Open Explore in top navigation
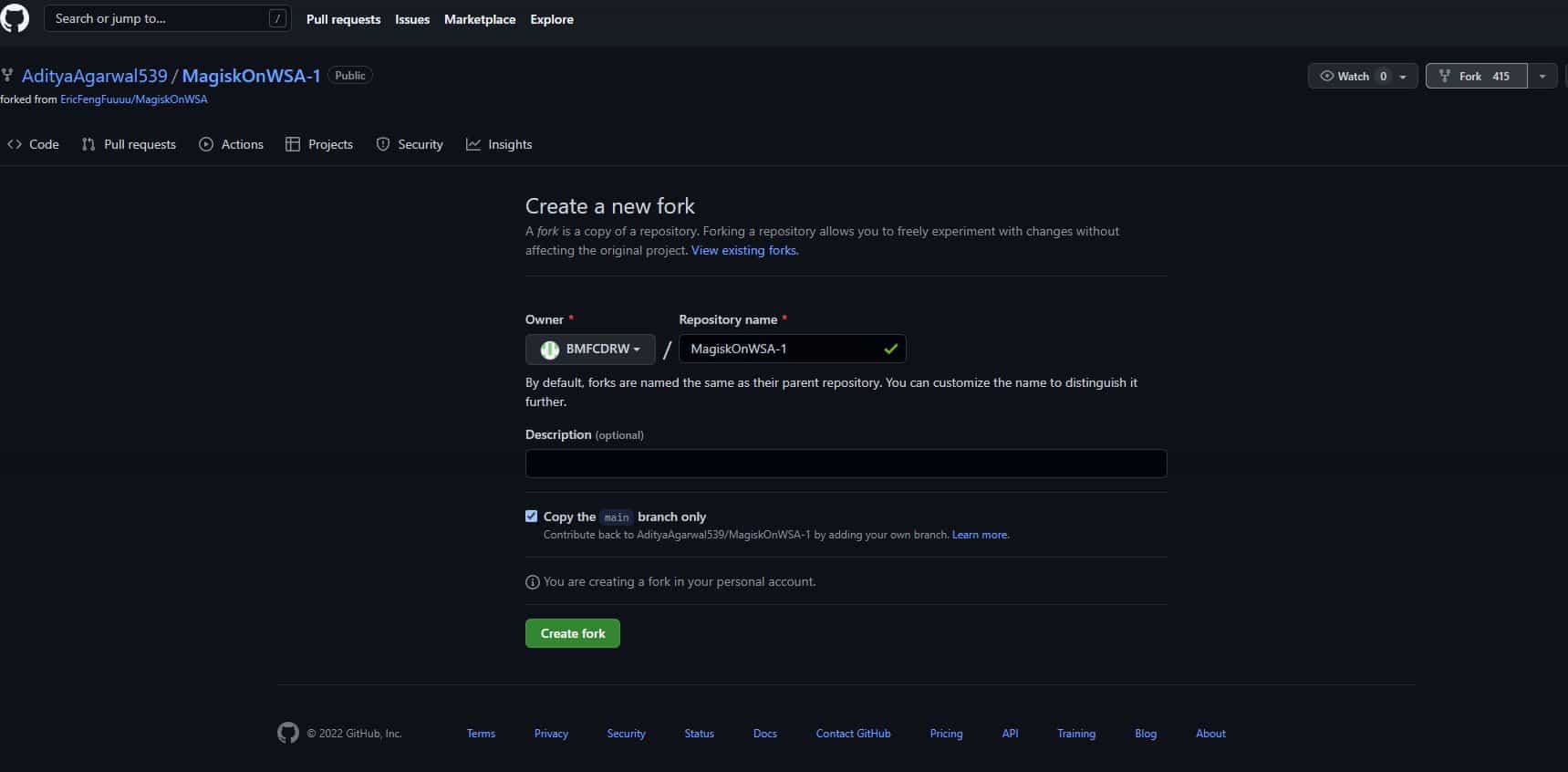Screen dimensions: 1568x772 click(552, 19)
